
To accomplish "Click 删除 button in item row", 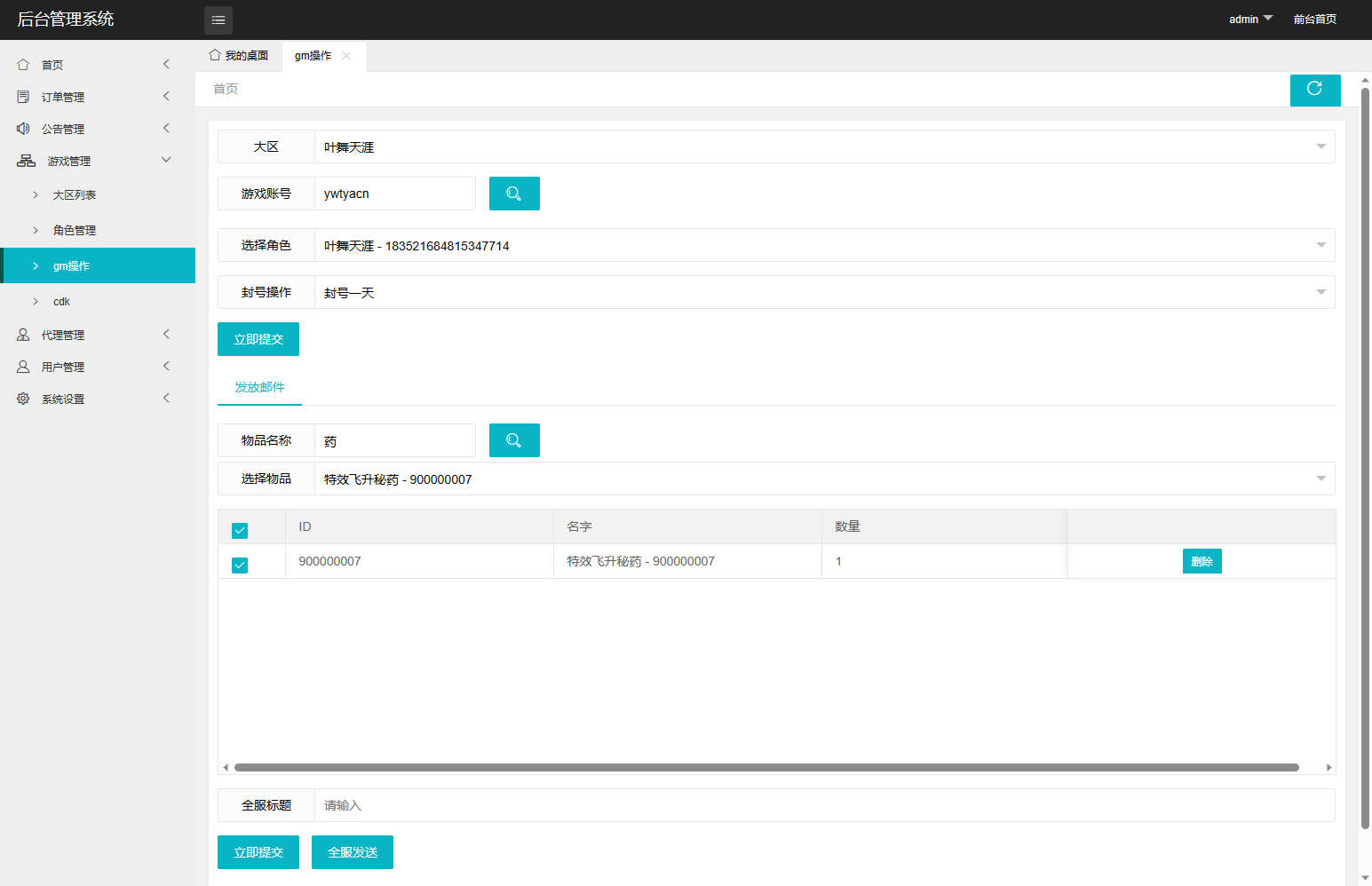I will (1202, 561).
